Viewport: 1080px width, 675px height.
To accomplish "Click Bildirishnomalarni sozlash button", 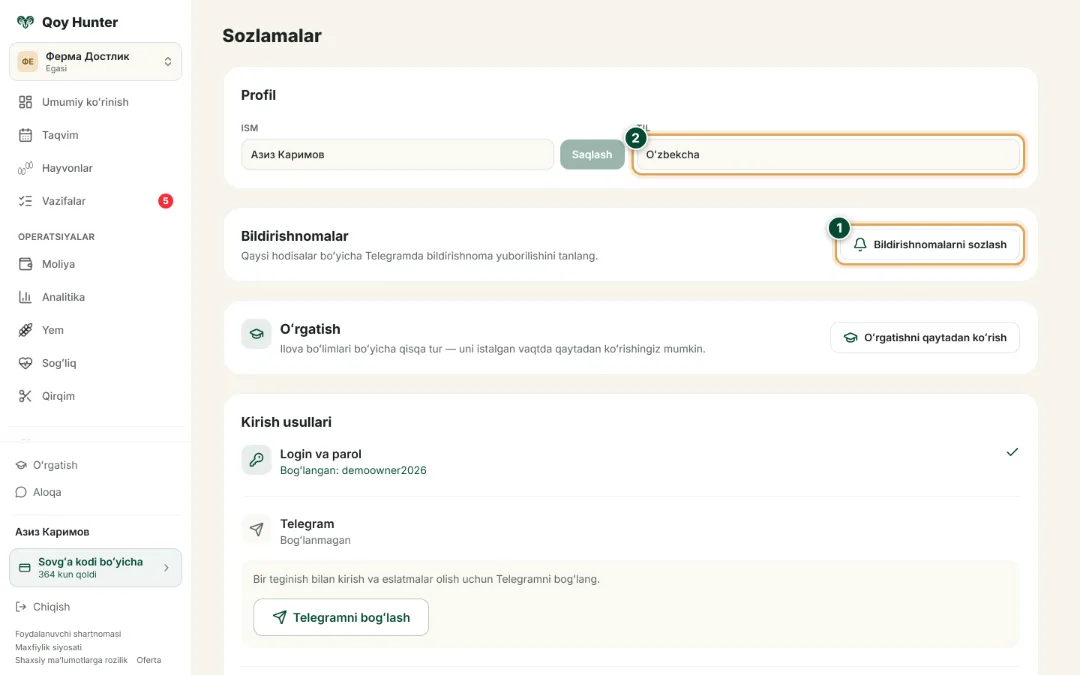I will pyautogui.click(x=929, y=245).
